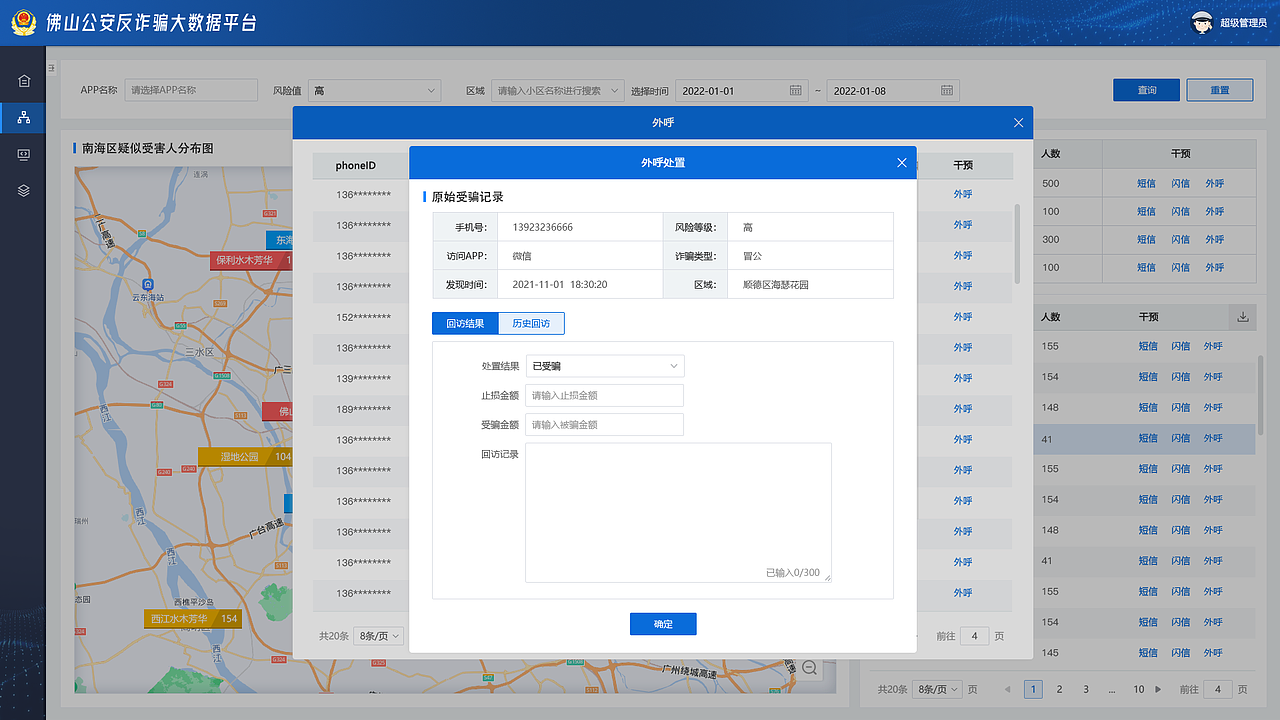This screenshot has width=1280, height=720.
Task: Click the region value 顺德区海慧花园
Action: 776,285
